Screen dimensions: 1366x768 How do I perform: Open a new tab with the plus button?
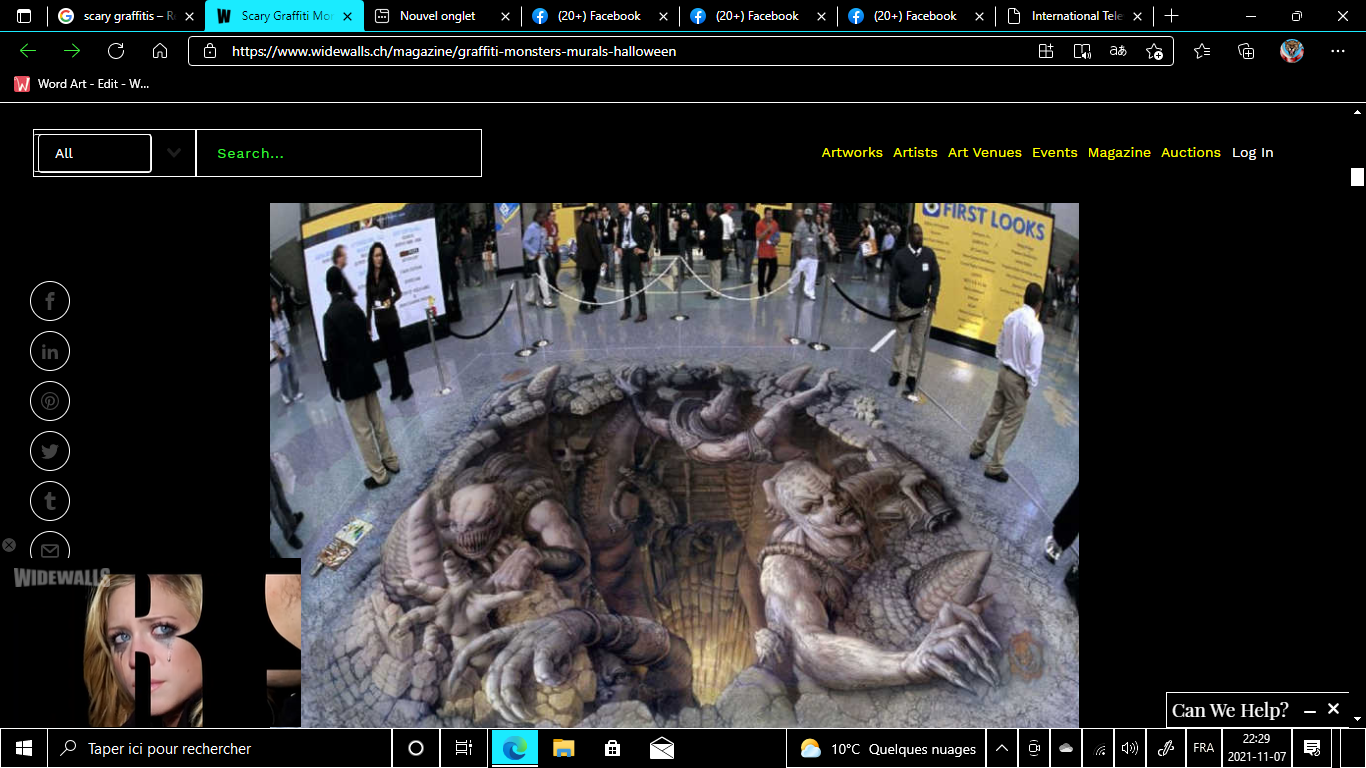1172,16
